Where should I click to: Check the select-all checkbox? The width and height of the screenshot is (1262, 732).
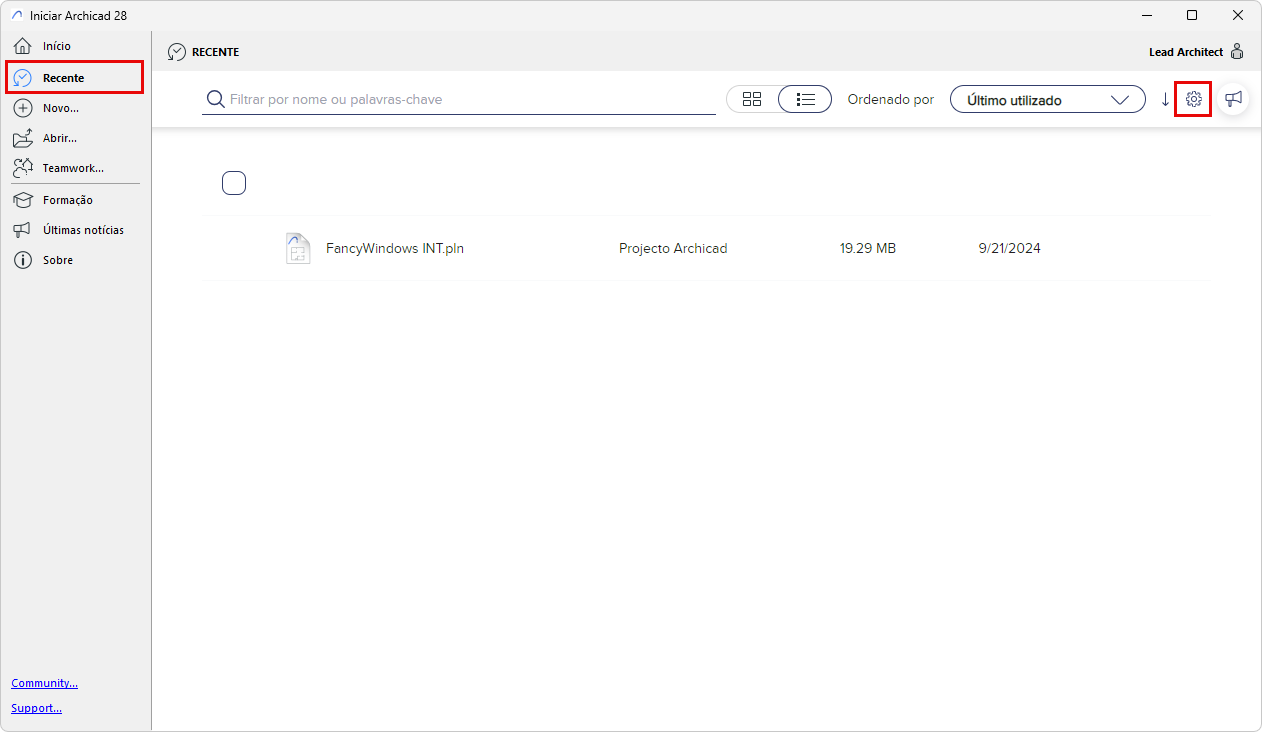pyautogui.click(x=234, y=183)
